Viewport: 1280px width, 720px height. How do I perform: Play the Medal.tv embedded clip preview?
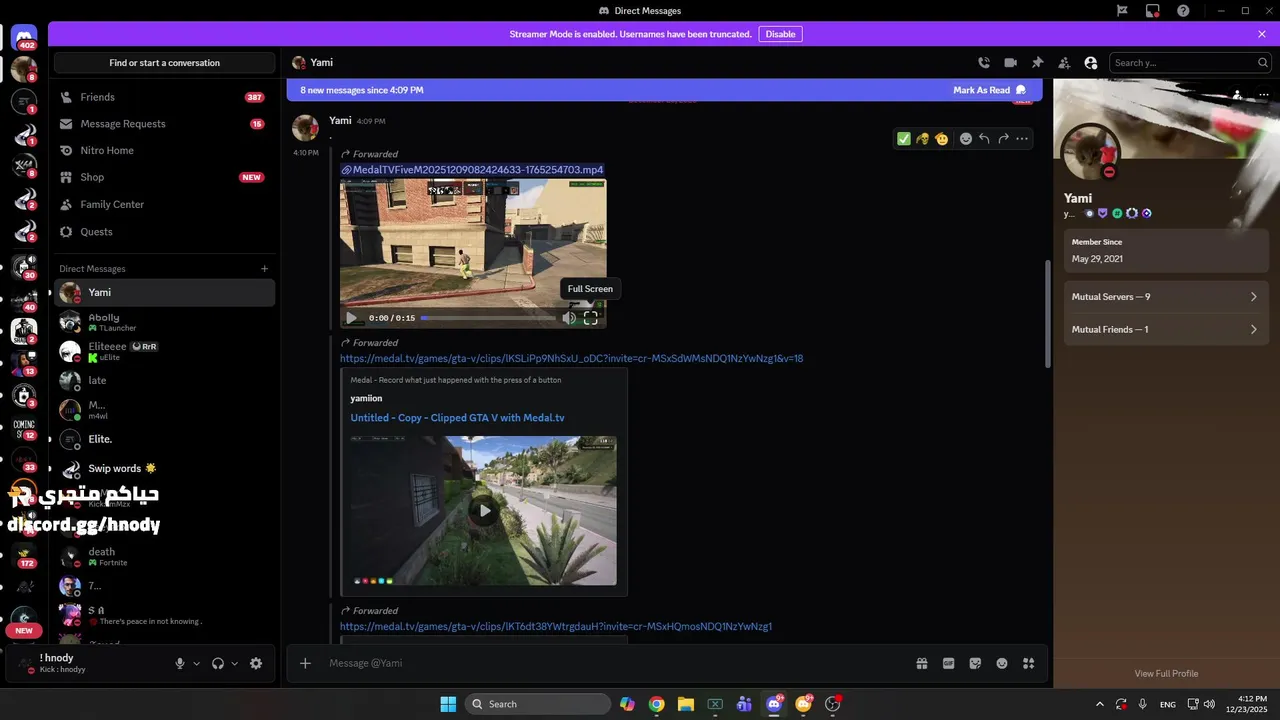[x=484, y=511]
